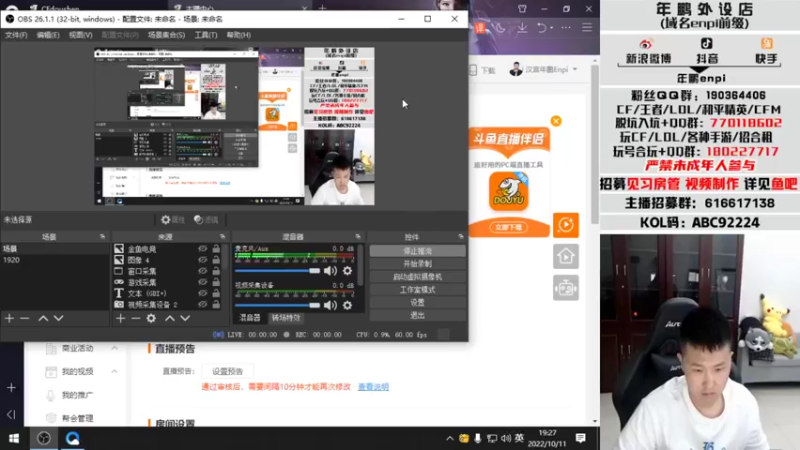The image size is (800, 450).
Task: Open the 视图(V) menu in OBS
Action: coord(81,35)
